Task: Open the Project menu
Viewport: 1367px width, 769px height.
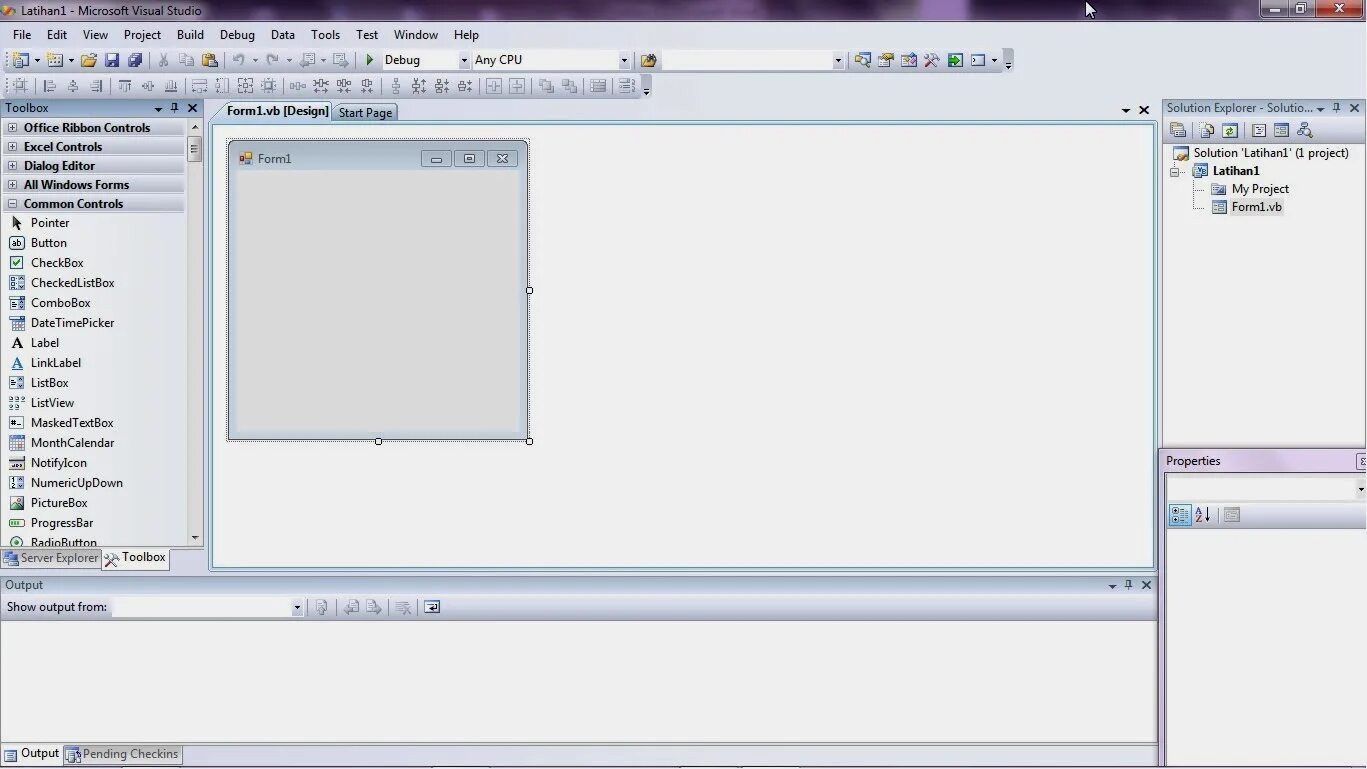Action: [142, 34]
